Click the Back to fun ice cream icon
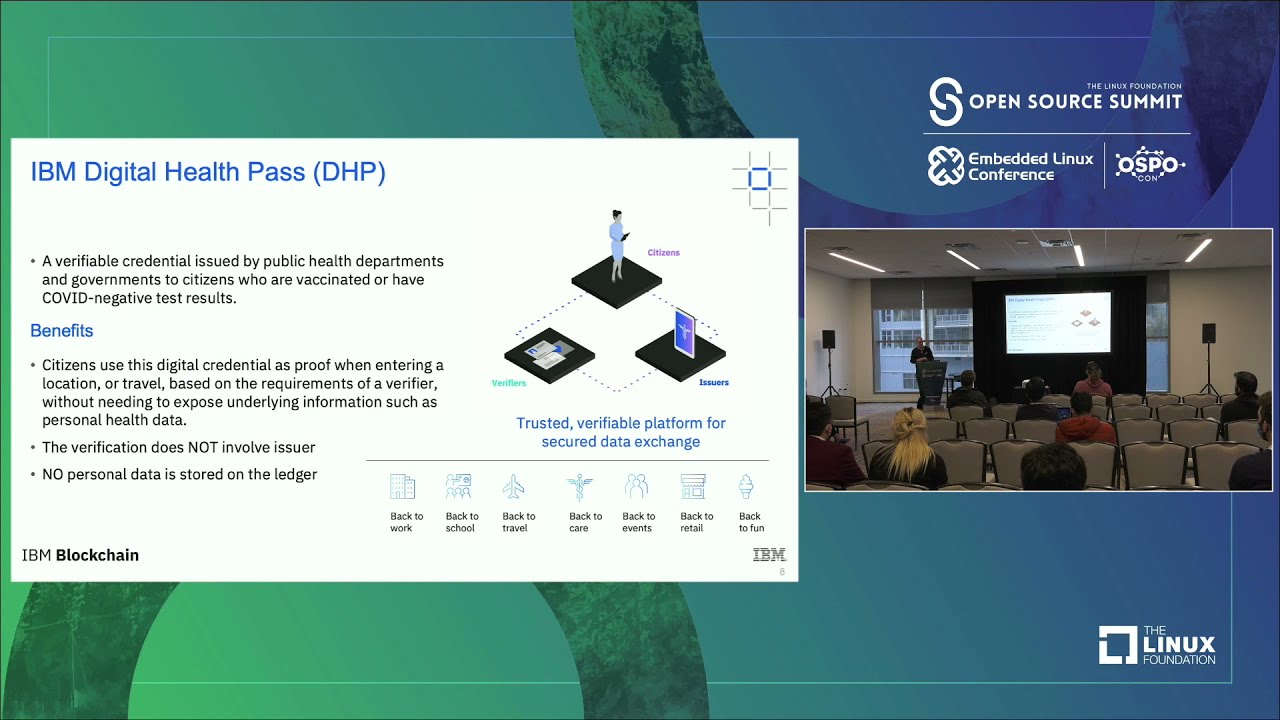The height and width of the screenshot is (720, 1280). point(746,487)
